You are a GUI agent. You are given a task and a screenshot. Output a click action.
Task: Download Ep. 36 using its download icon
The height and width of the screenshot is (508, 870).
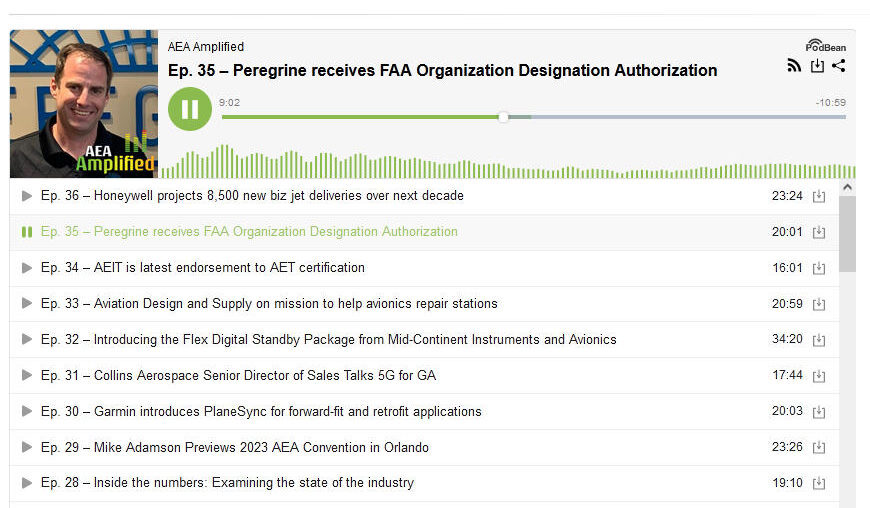[x=819, y=196]
